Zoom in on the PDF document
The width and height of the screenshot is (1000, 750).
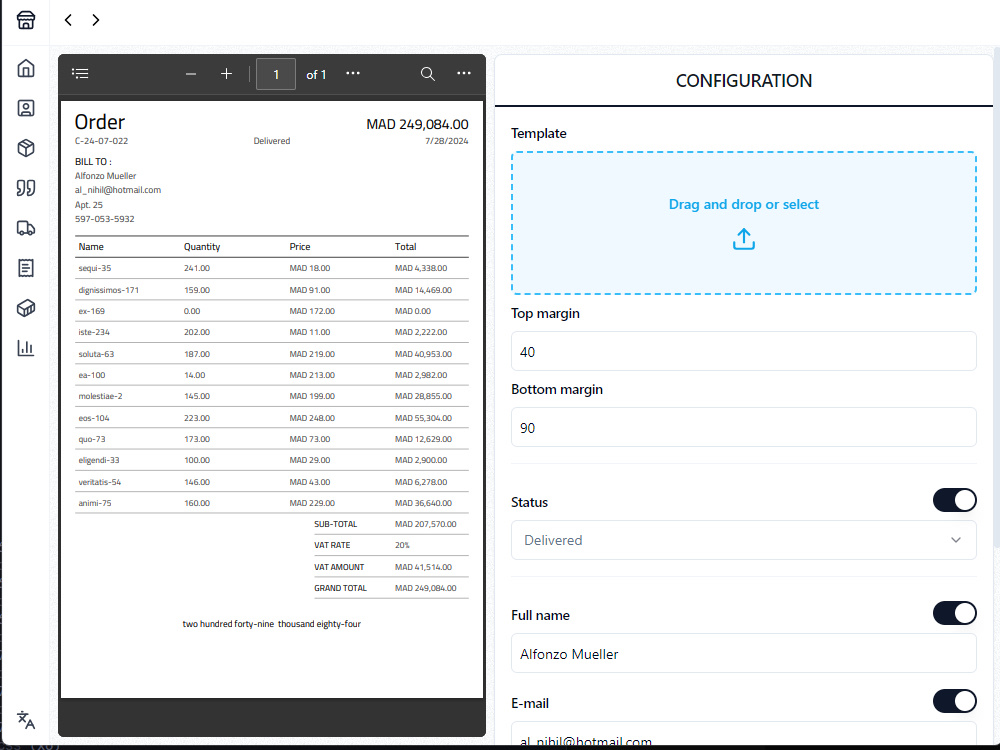click(226, 73)
